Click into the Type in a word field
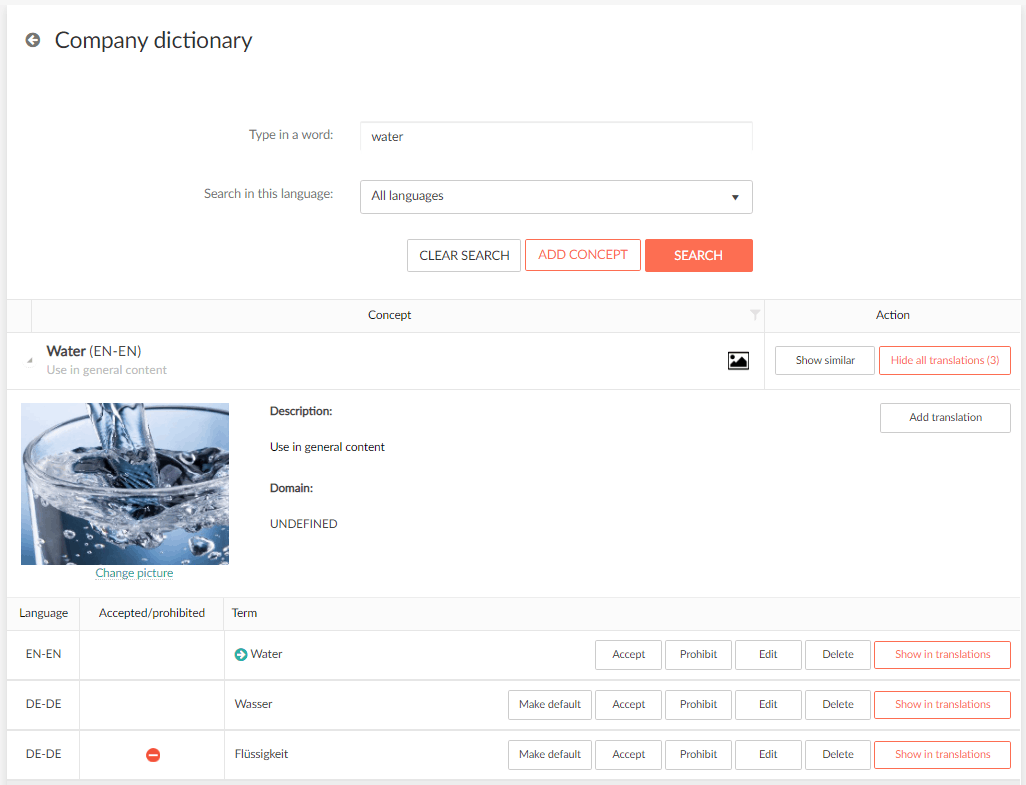 tap(556, 136)
